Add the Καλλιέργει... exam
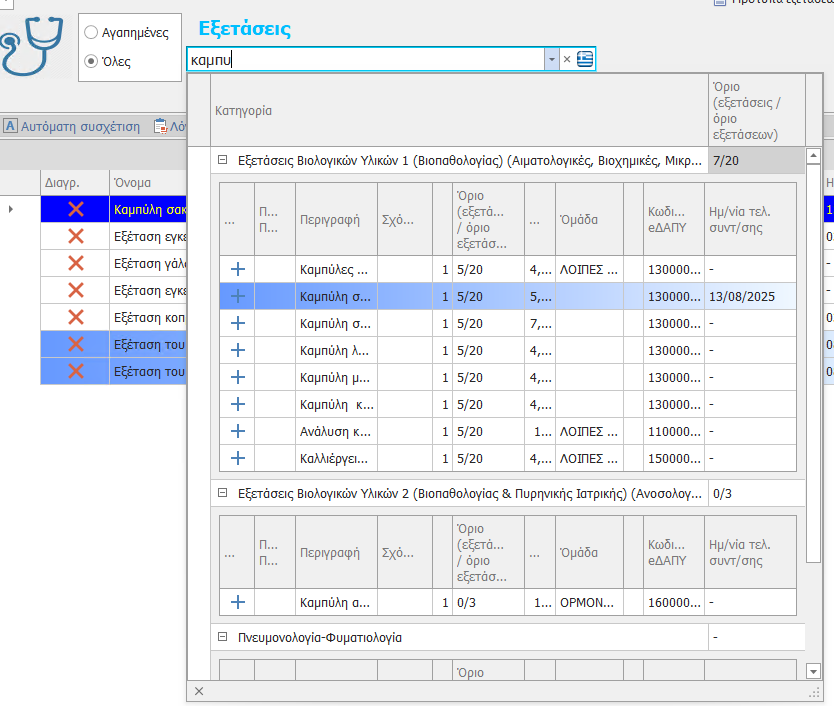834x706 pixels. click(x=238, y=458)
